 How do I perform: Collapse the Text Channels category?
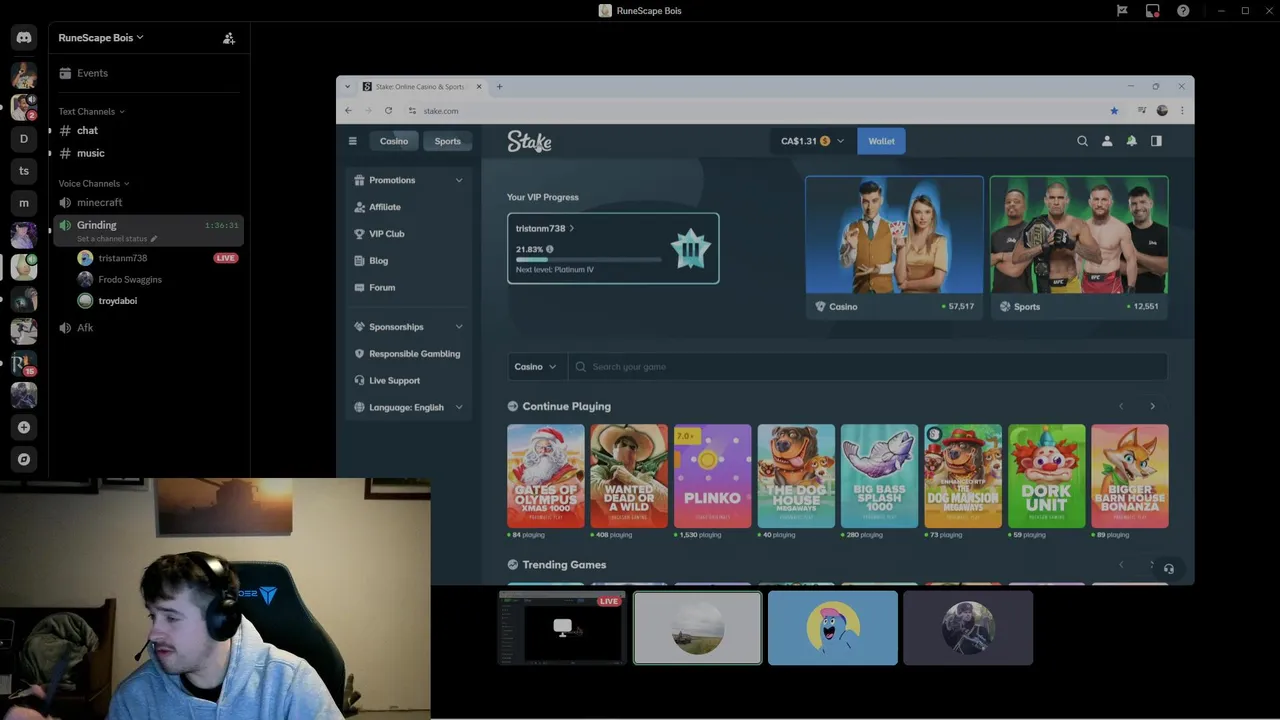pos(91,111)
